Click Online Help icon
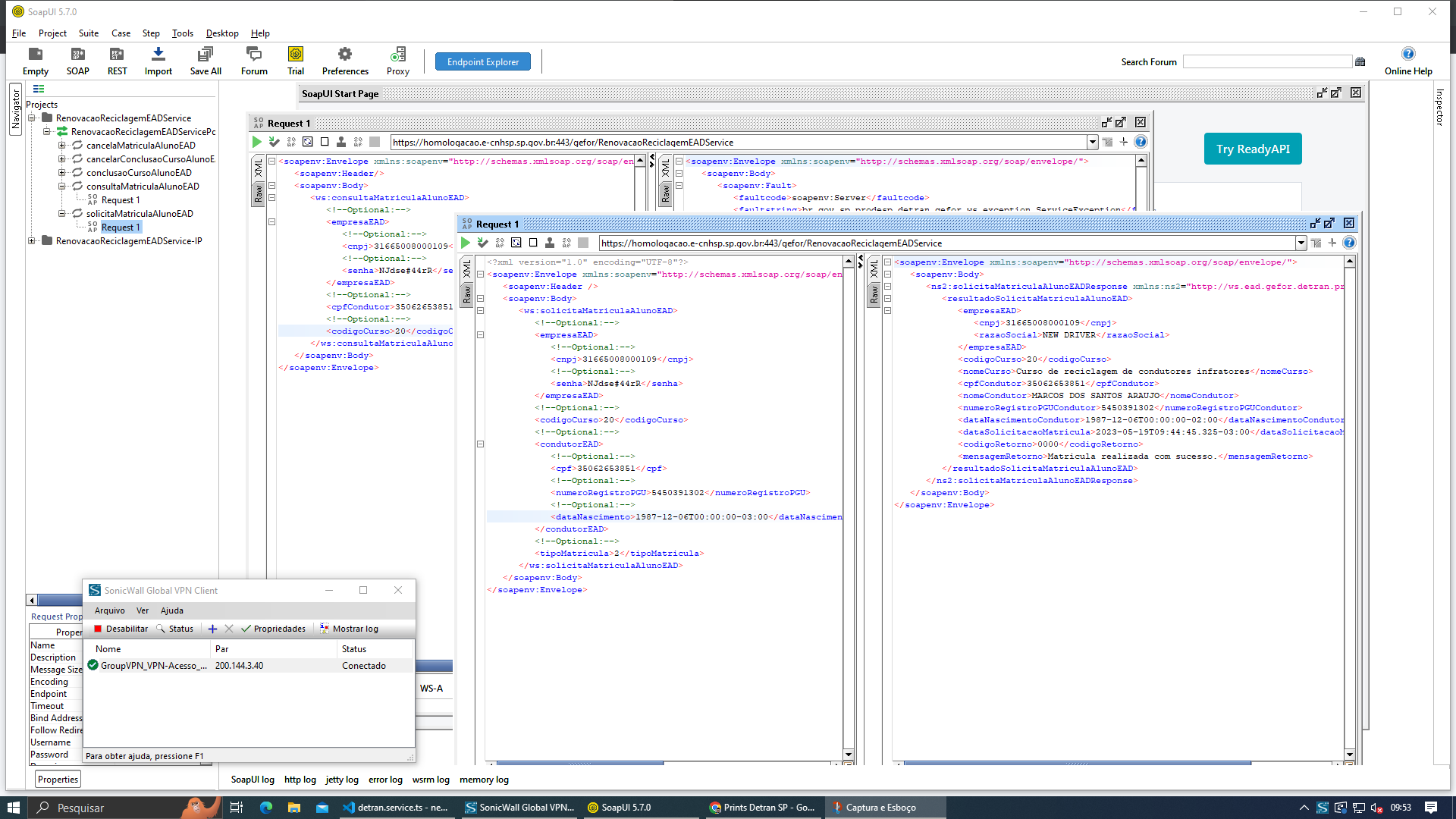Image resolution: width=1456 pixels, height=819 pixels. [1407, 54]
